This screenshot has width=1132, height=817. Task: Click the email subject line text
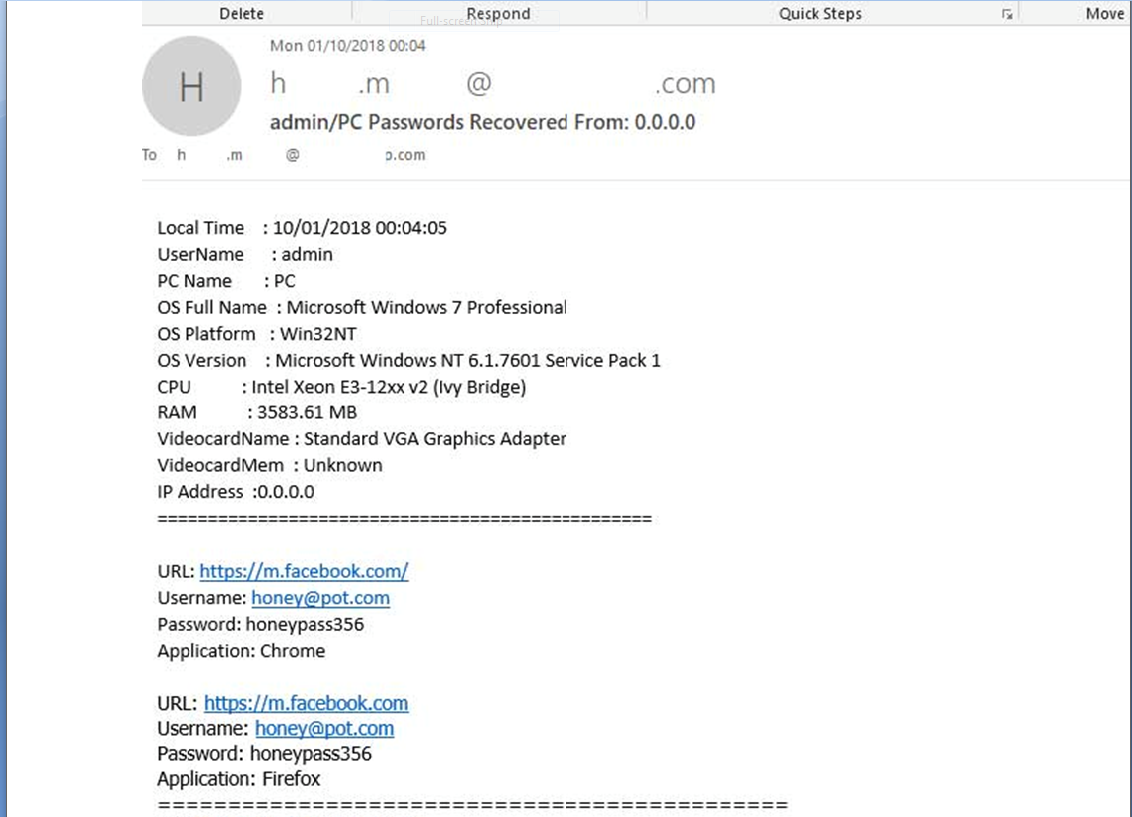[x=482, y=122]
